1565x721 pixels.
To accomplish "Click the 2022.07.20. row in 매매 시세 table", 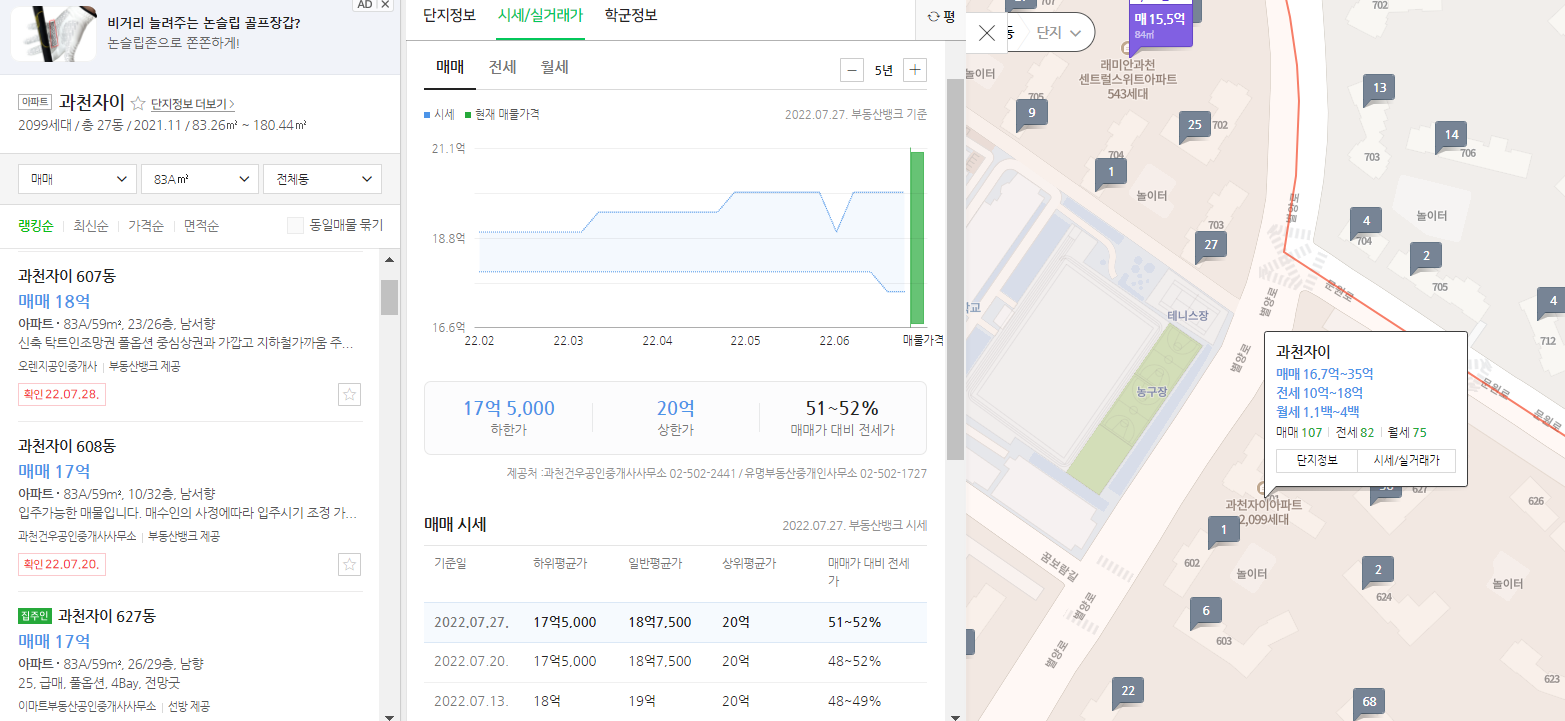I will point(675,662).
